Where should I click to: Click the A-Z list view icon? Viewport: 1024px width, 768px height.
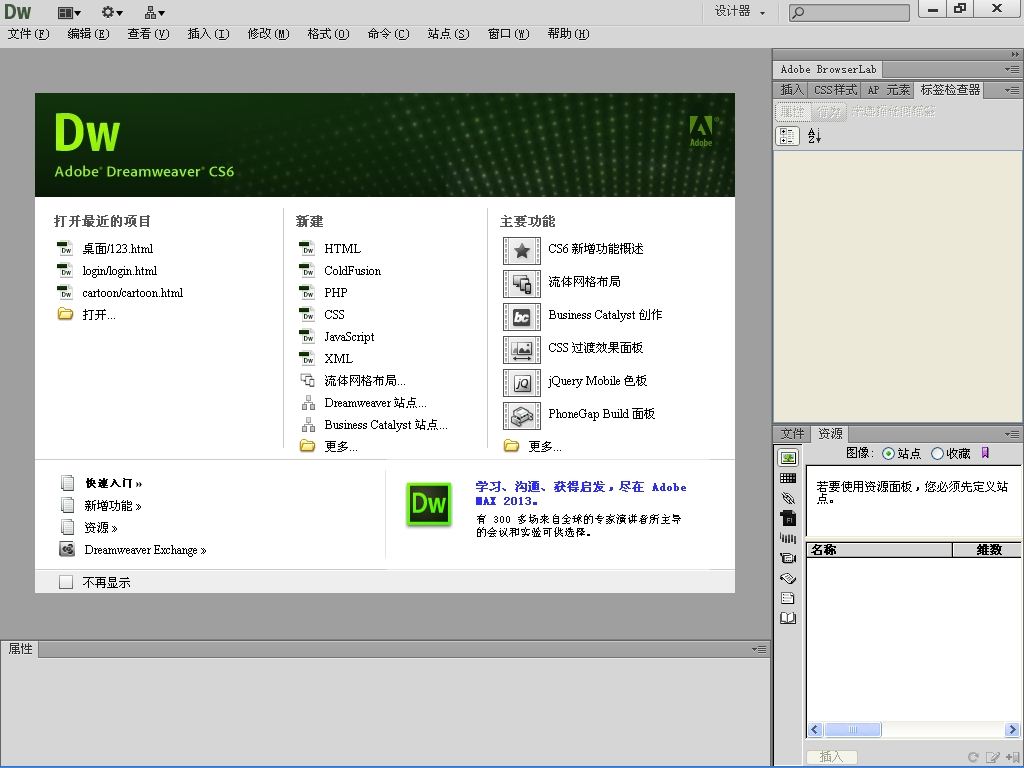pyautogui.click(x=814, y=136)
